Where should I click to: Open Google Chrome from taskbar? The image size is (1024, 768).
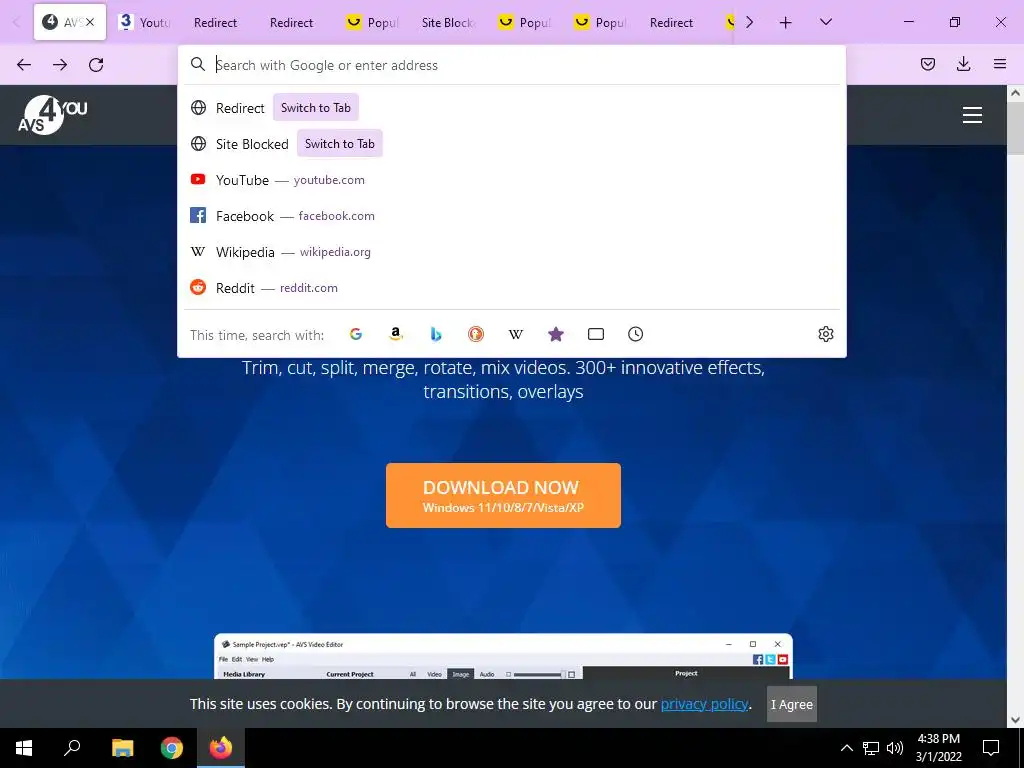[x=172, y=748]
